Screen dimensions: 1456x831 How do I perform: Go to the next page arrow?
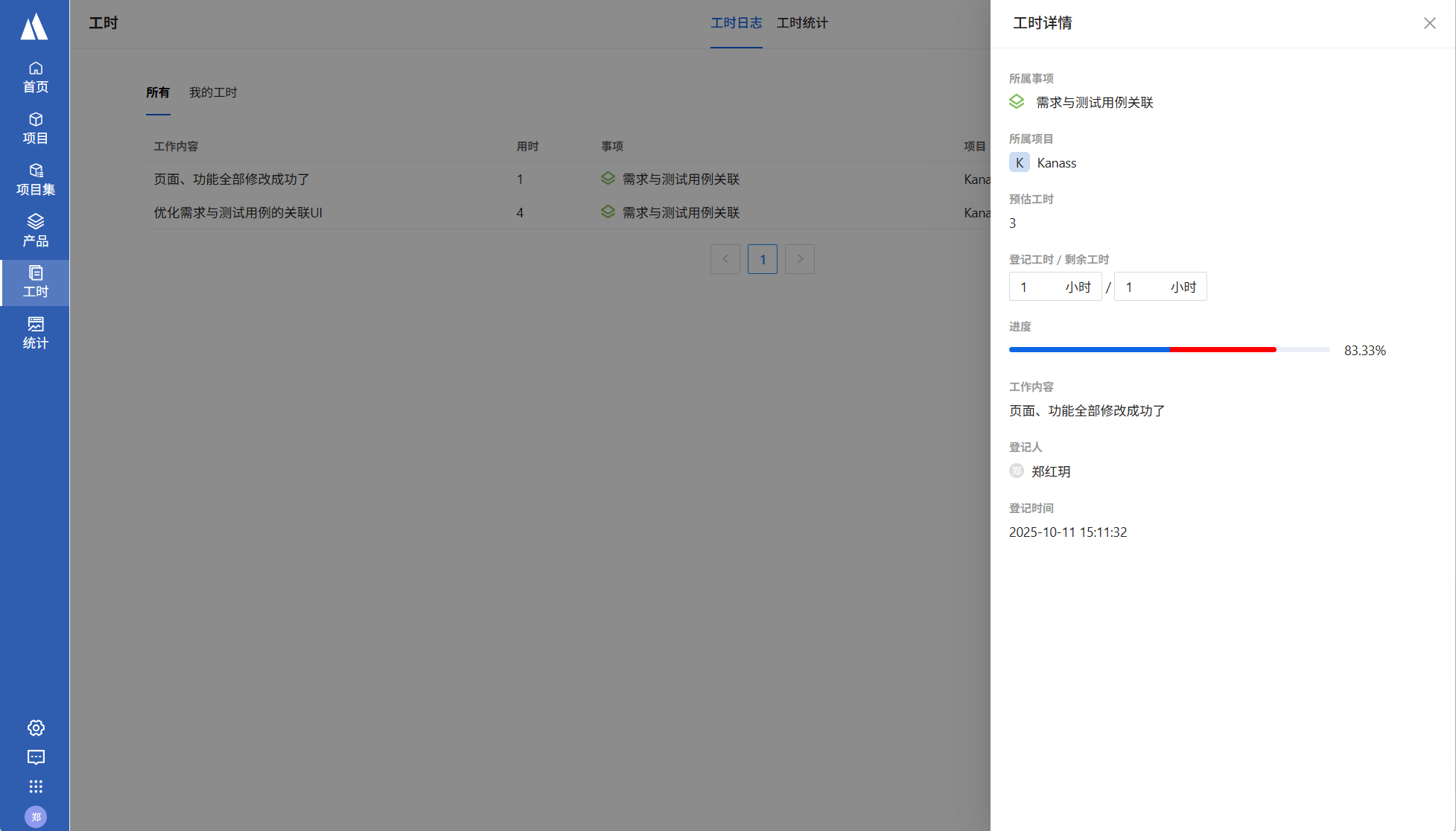[x=799, y=259]
